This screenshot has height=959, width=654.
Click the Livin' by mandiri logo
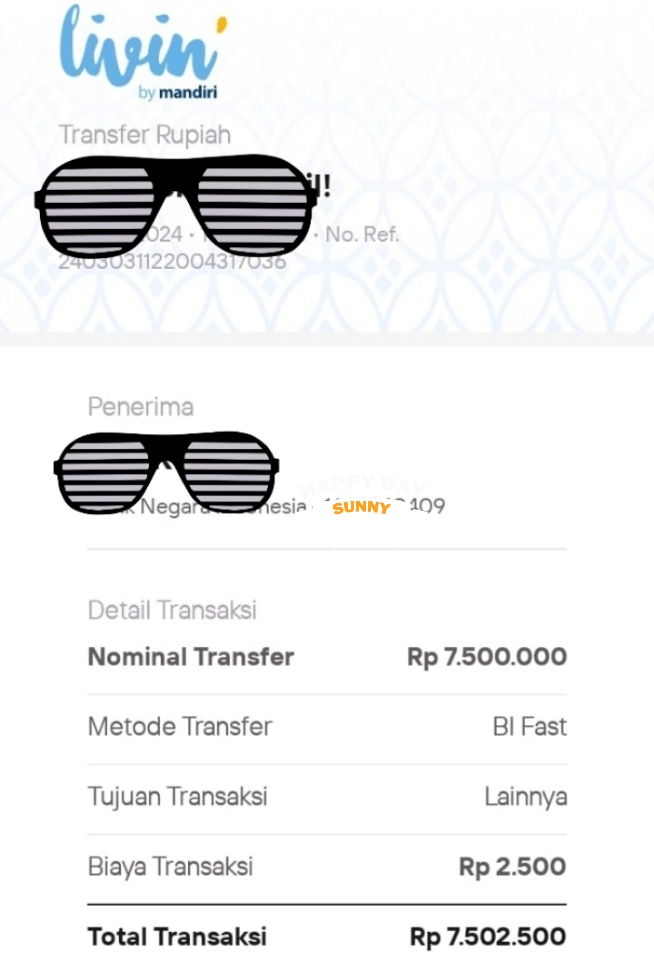click(140, 54)
